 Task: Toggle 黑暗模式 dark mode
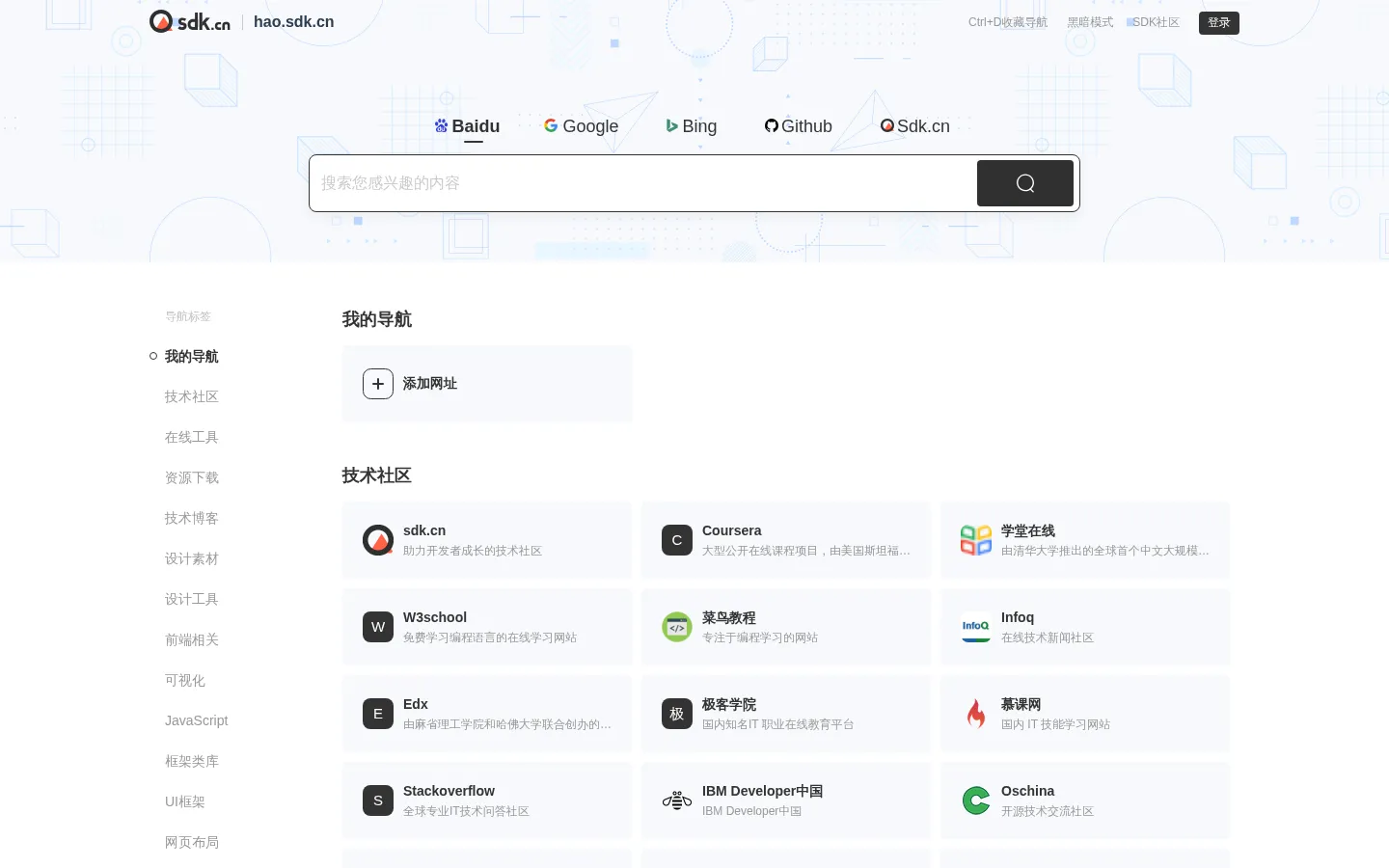(x=1090, y=22)
